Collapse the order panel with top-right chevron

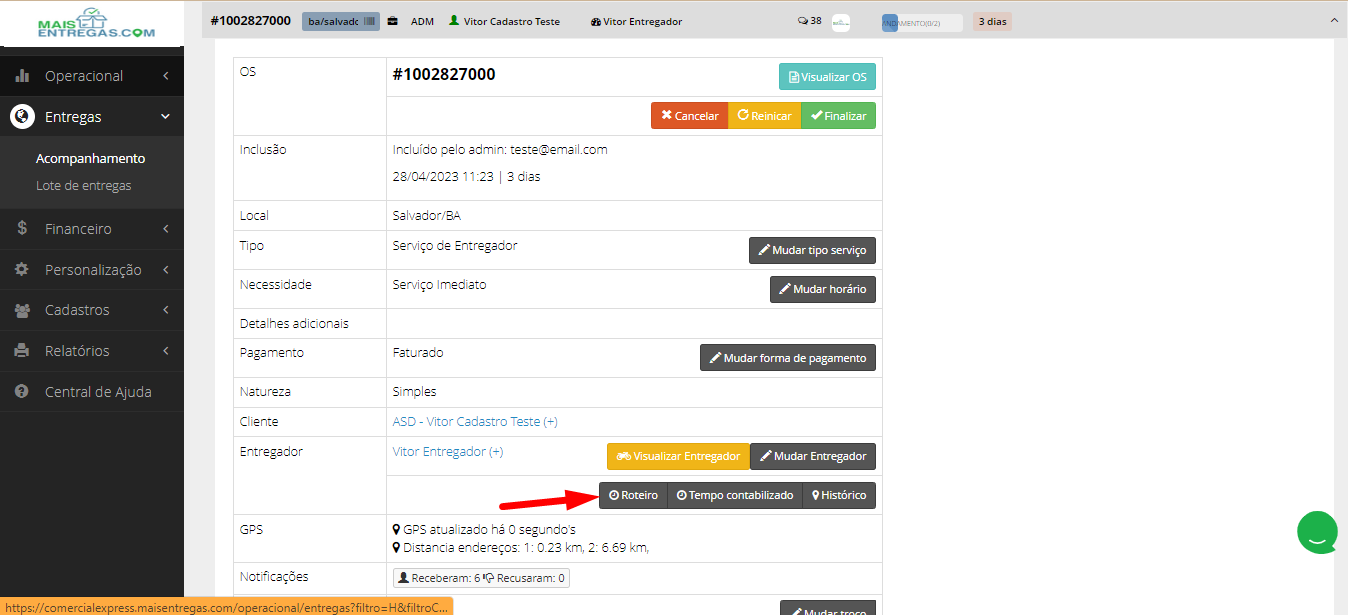click(x=1333, y=21)
